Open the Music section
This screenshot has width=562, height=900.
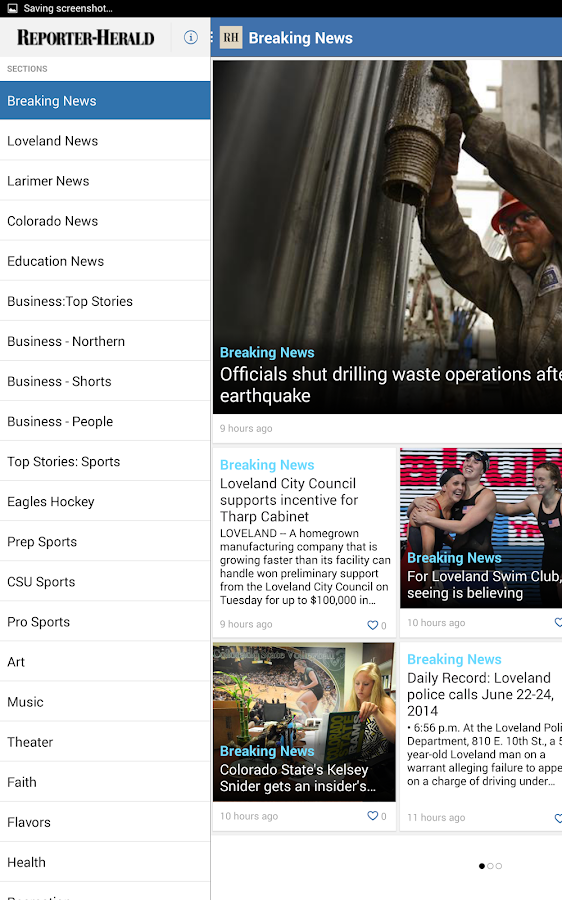[x=105, y=702]
